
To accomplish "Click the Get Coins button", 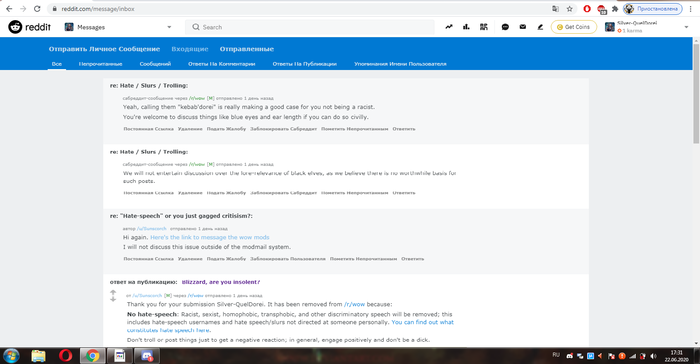I will pyautogui.click(x=574, y=27).
